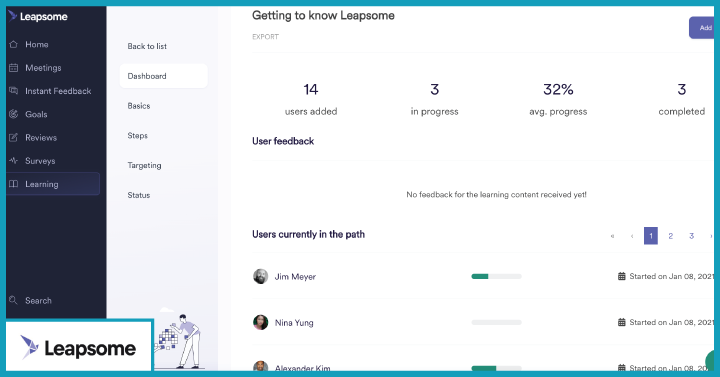This screenshot has width=720, height=377.
Task: Select the Dashboard tab
Action: (x=163, y=76)
